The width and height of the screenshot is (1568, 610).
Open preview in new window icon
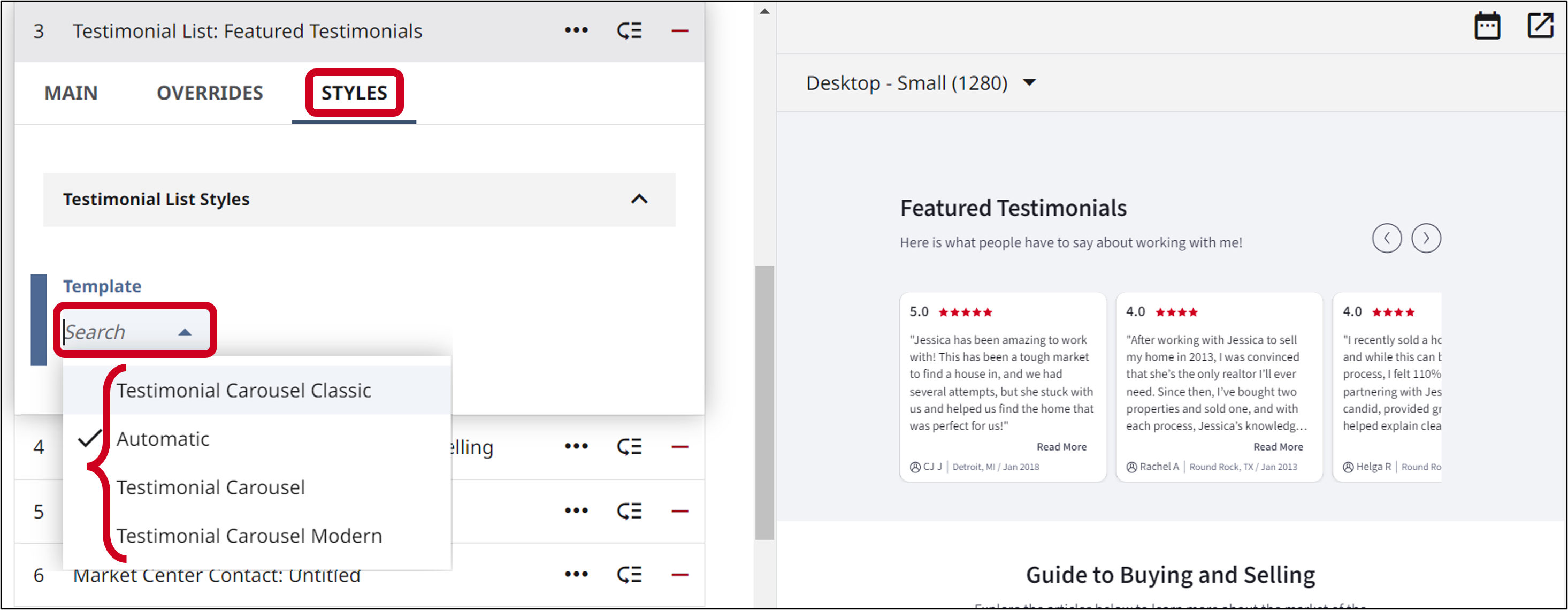click(x=1541, y=26)
